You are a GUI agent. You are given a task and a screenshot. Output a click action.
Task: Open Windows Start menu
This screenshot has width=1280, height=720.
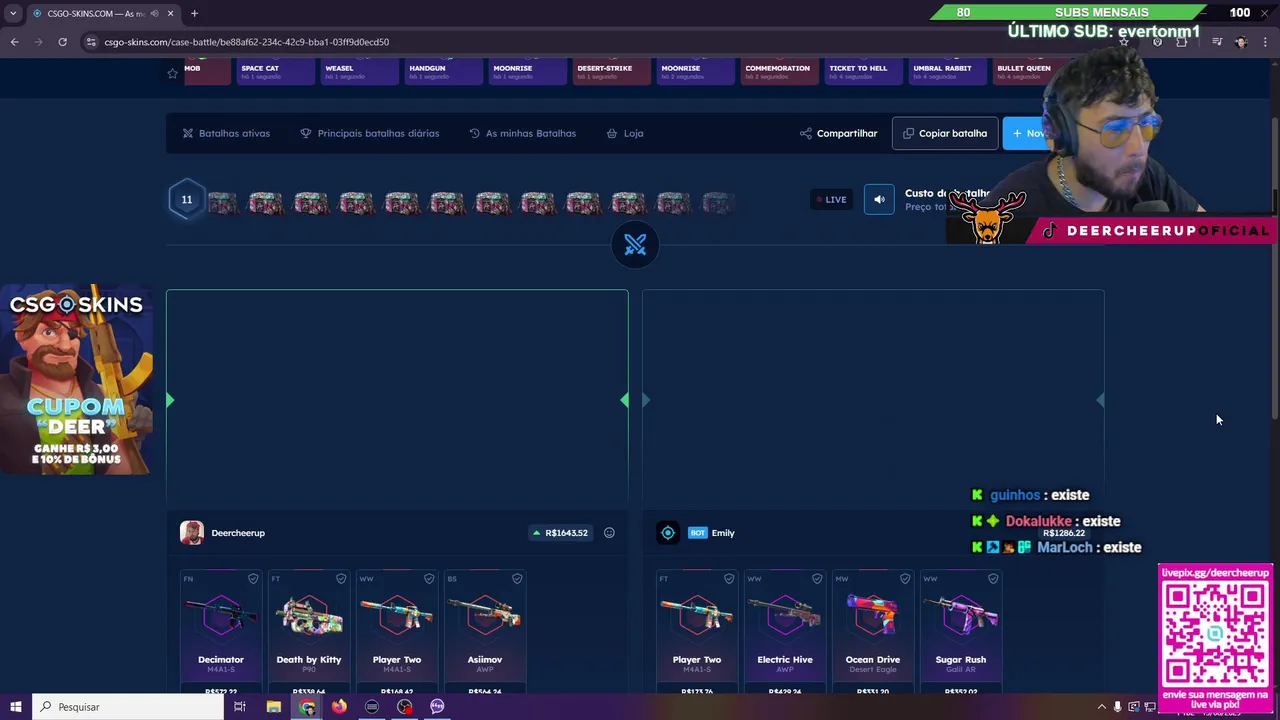[15, 707]
